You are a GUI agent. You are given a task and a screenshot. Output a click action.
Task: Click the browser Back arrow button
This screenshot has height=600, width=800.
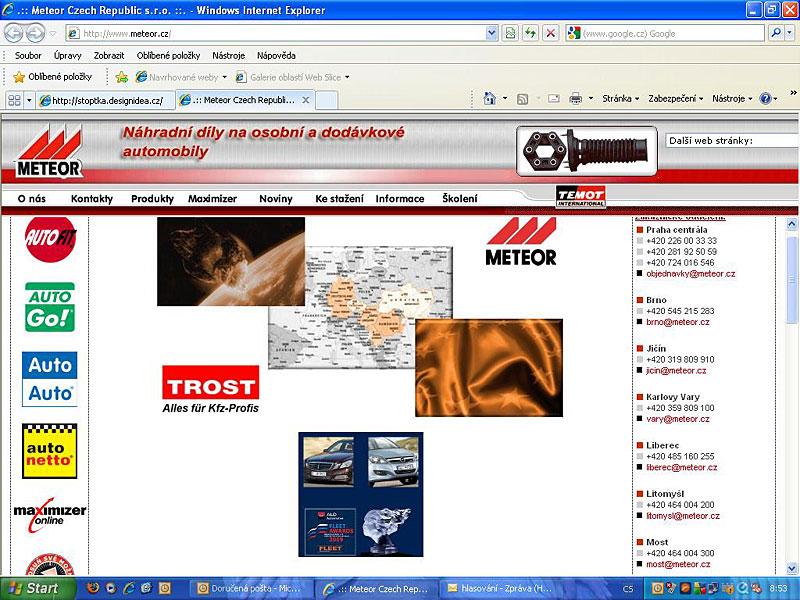tap(14, 34)
